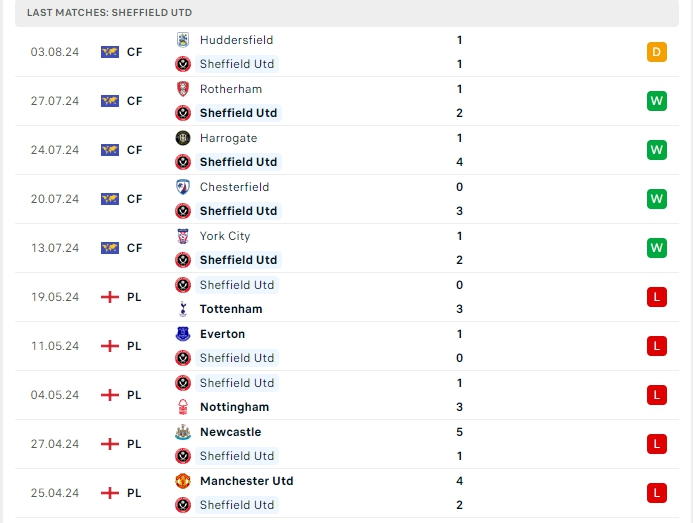The height and width of the screenshot is (523, 693).
Task: Click the orange D result badge
Action: (x=657, y=52)
